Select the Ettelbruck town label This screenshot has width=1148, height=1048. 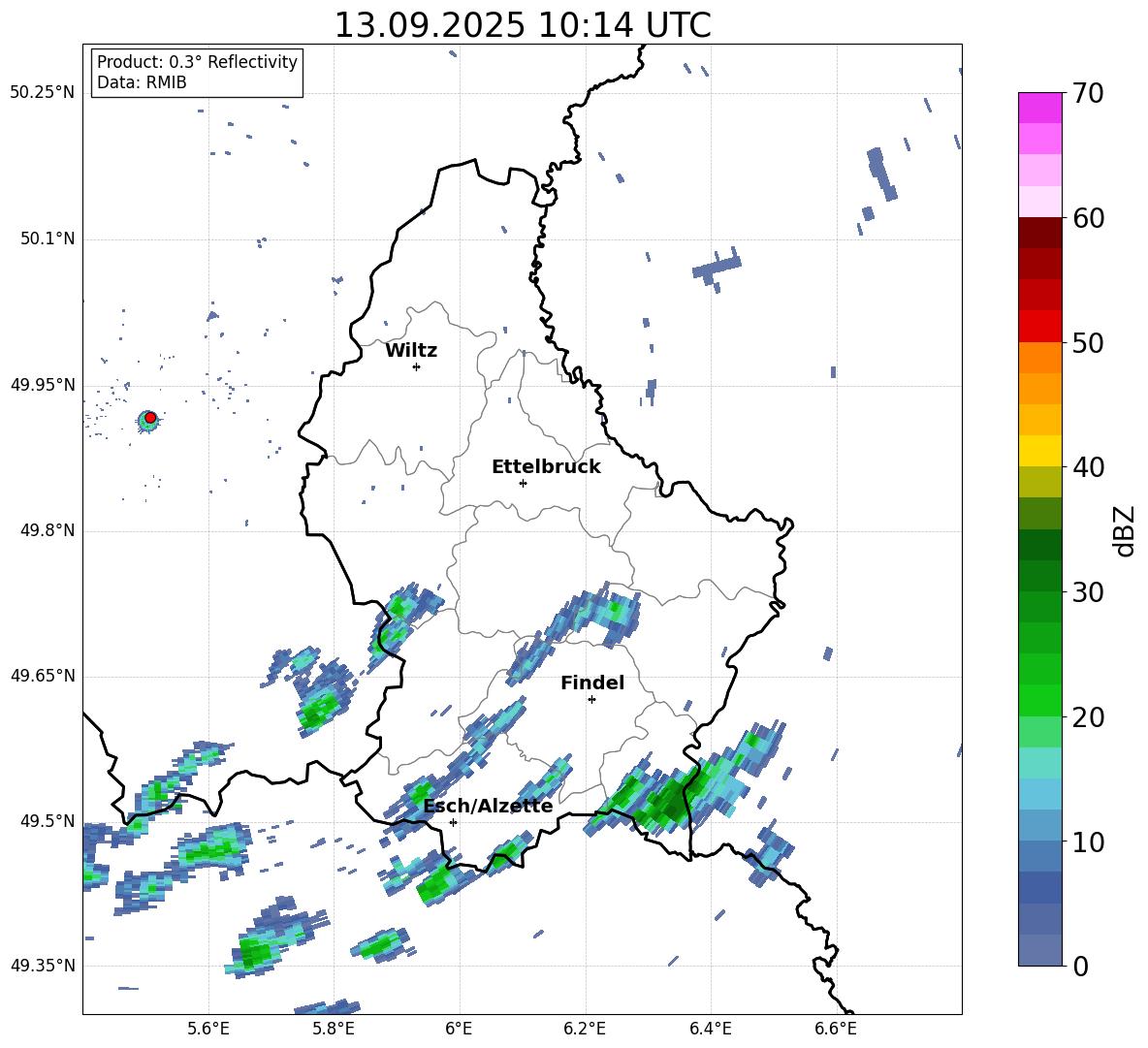coord(546,466)
